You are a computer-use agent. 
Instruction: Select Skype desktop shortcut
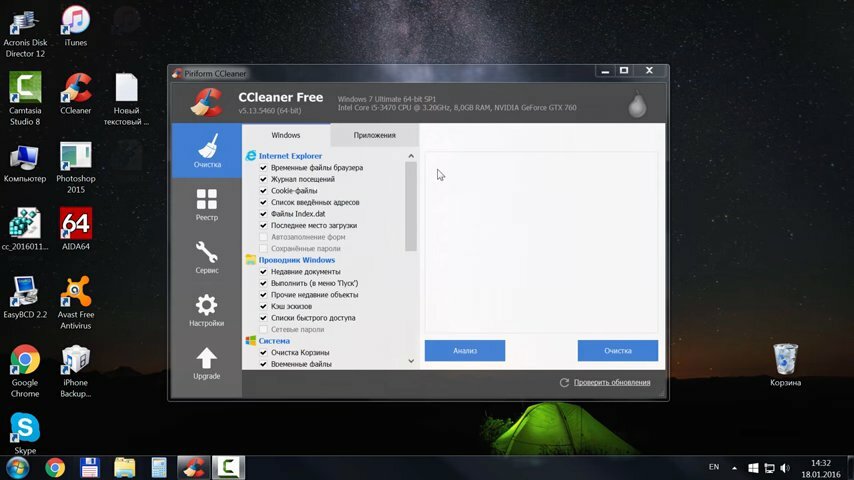(25, 433)
